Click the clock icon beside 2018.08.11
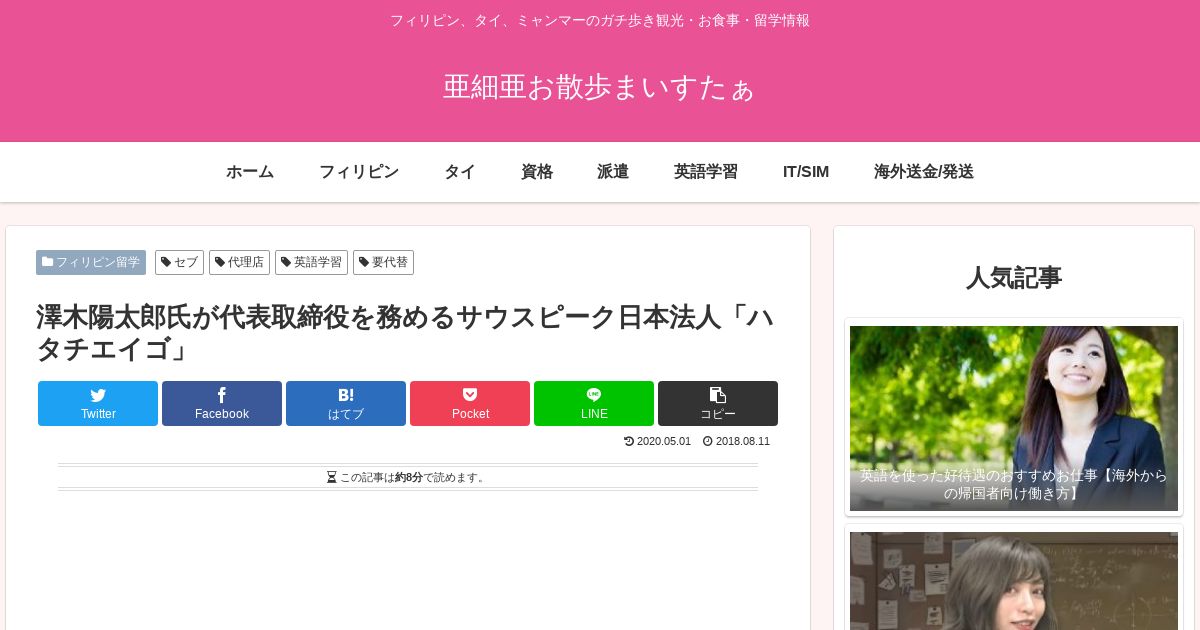Image resolution: width=1200 pixels, height=630 pixels. point(708,441)
